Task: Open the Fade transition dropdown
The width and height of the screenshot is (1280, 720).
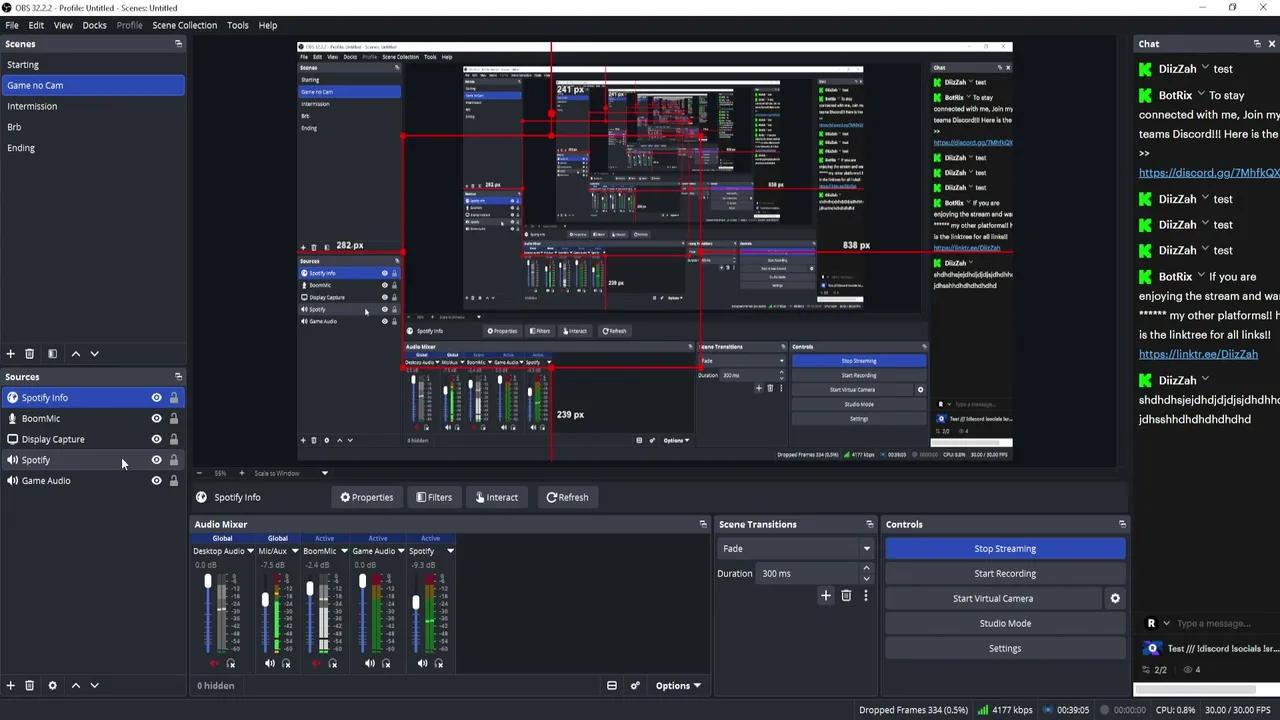Action: (795, 548)
